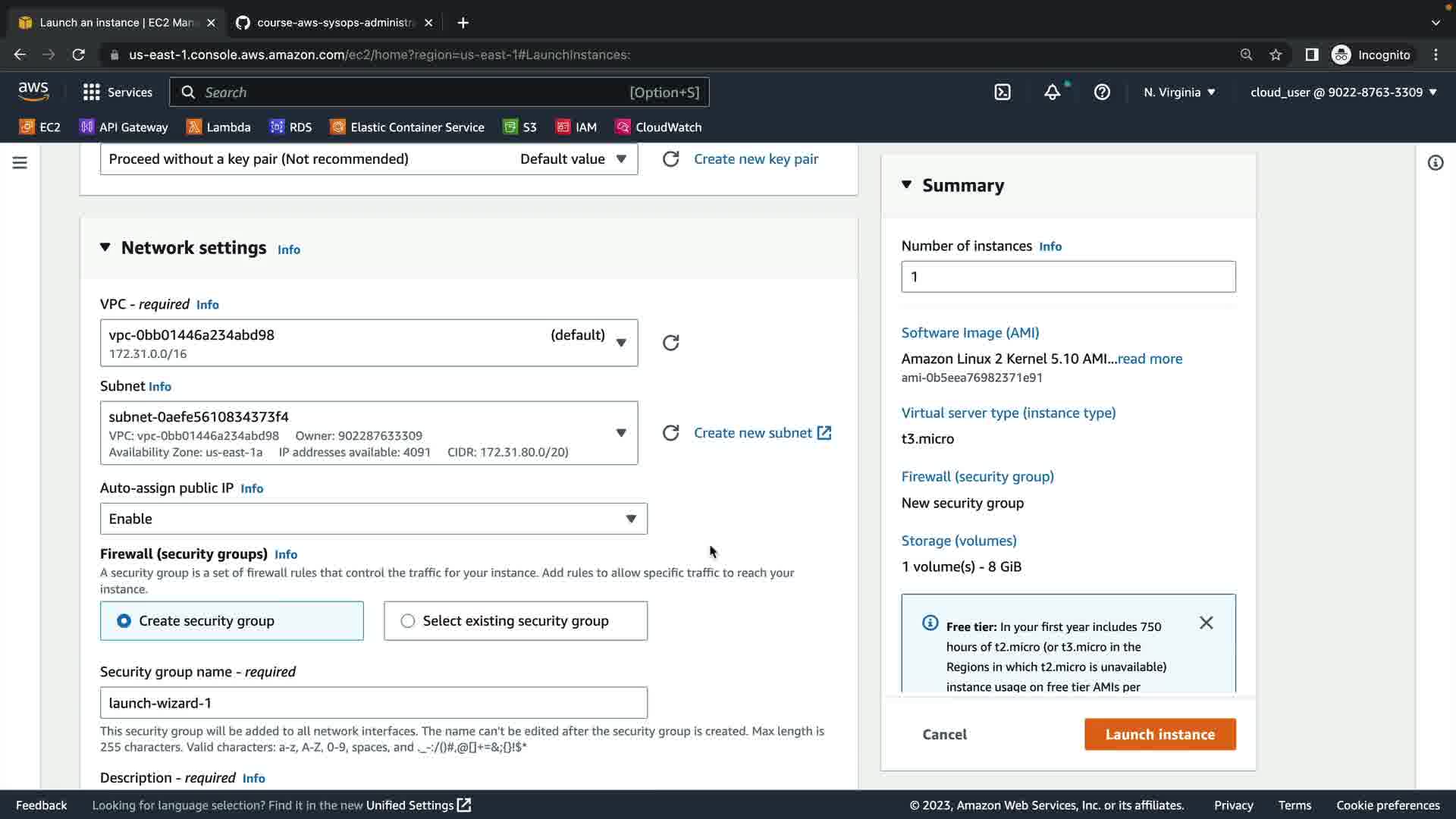This screenshot has width=1456, height=819.
Task: Collapse the Summary panel
Action: click(x=906, y=185)
